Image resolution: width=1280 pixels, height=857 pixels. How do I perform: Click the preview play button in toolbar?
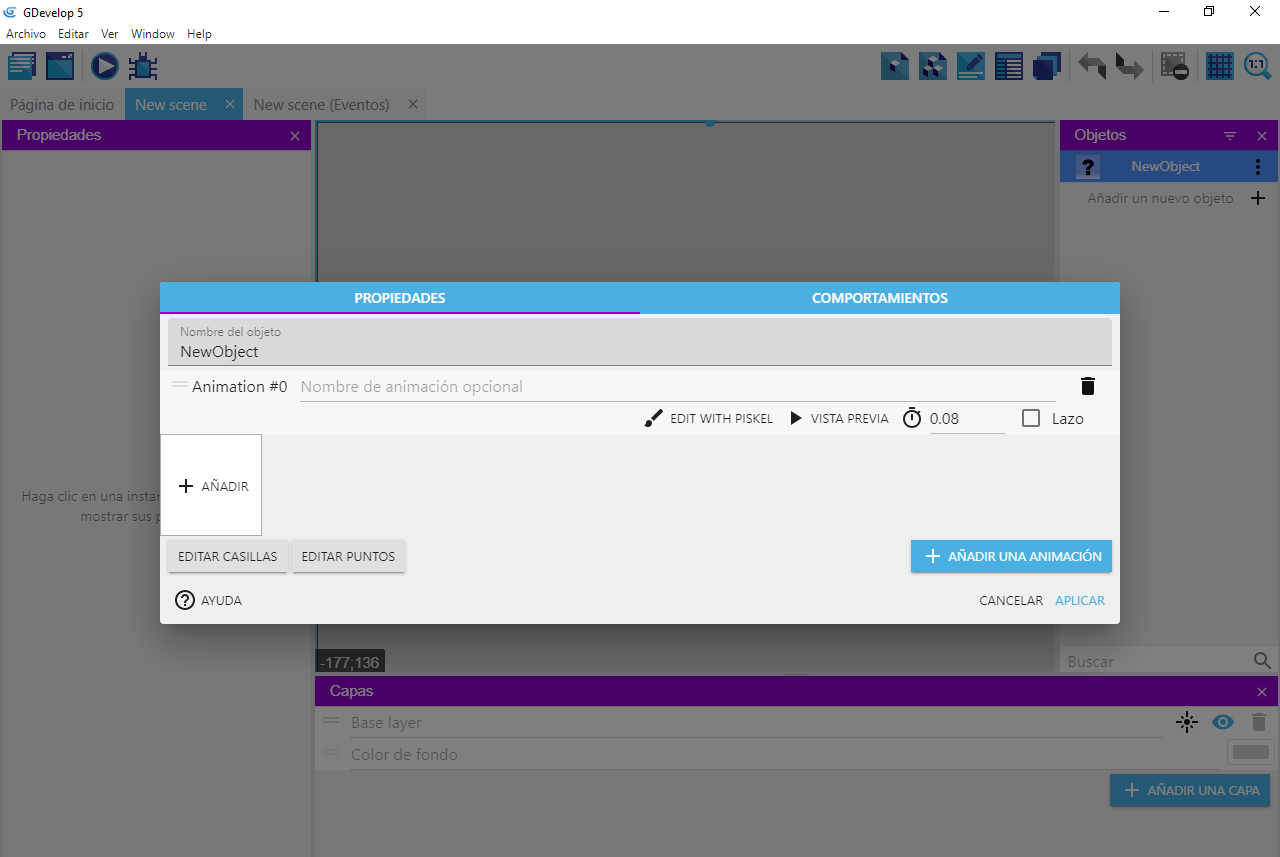pyautogui.click(x=105, y=67)
